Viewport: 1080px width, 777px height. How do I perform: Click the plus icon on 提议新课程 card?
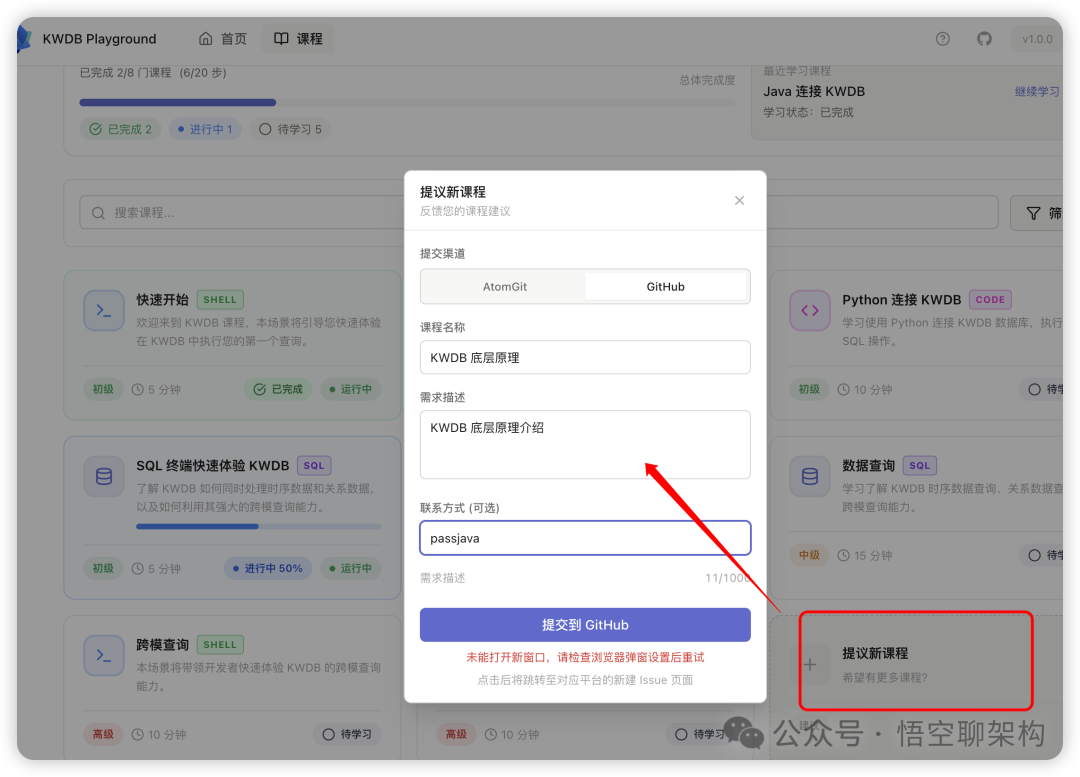[x=810, y=662]
